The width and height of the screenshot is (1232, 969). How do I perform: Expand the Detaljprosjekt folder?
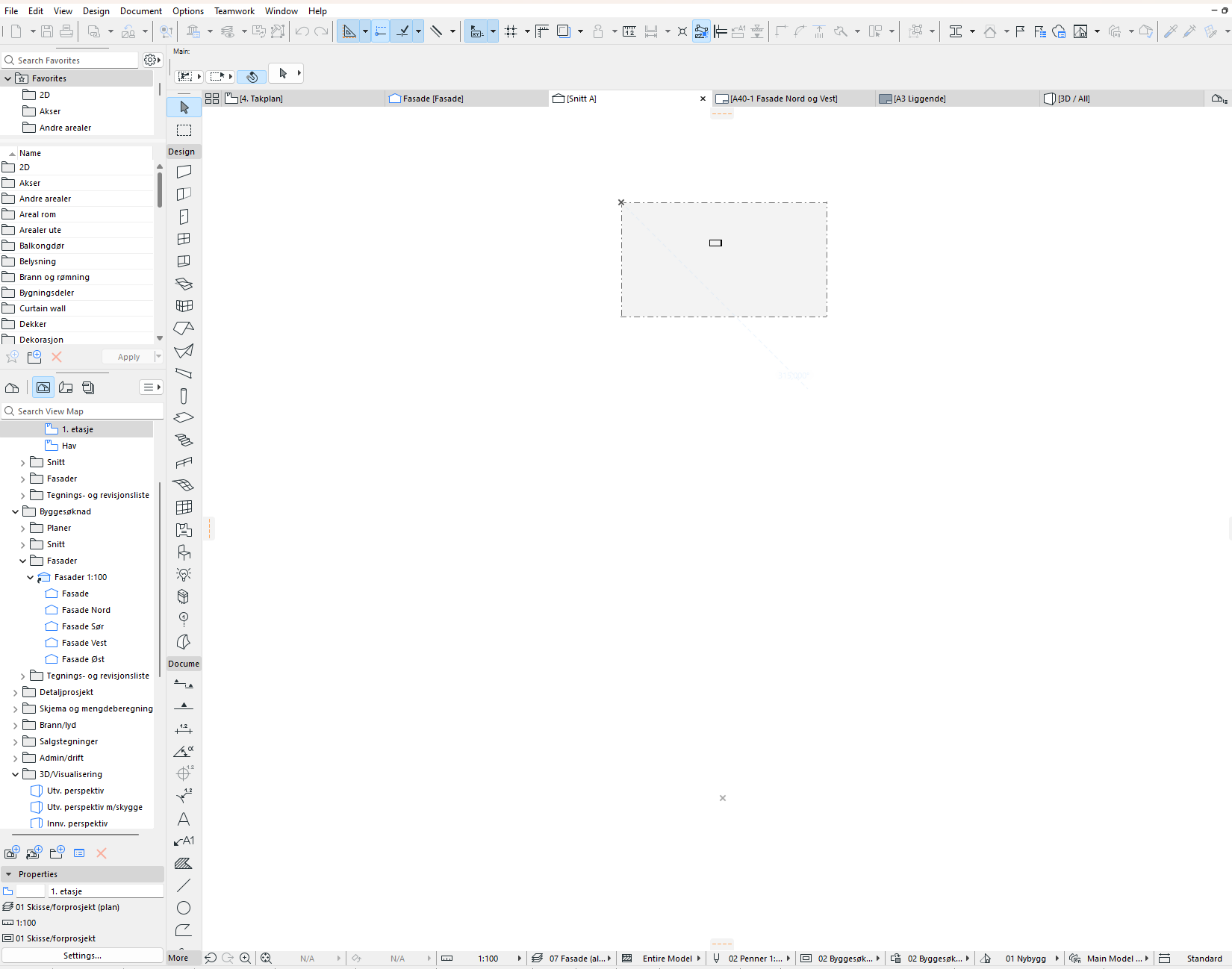coord(16,693)
